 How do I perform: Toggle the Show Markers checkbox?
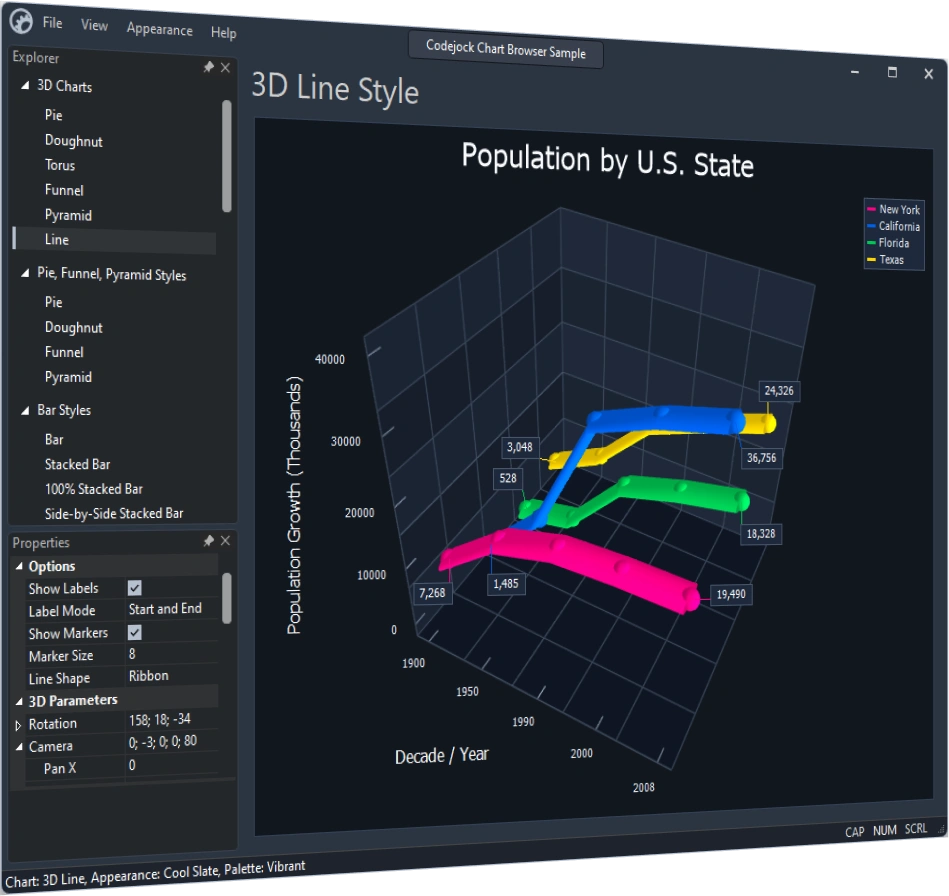pos(134,632)
